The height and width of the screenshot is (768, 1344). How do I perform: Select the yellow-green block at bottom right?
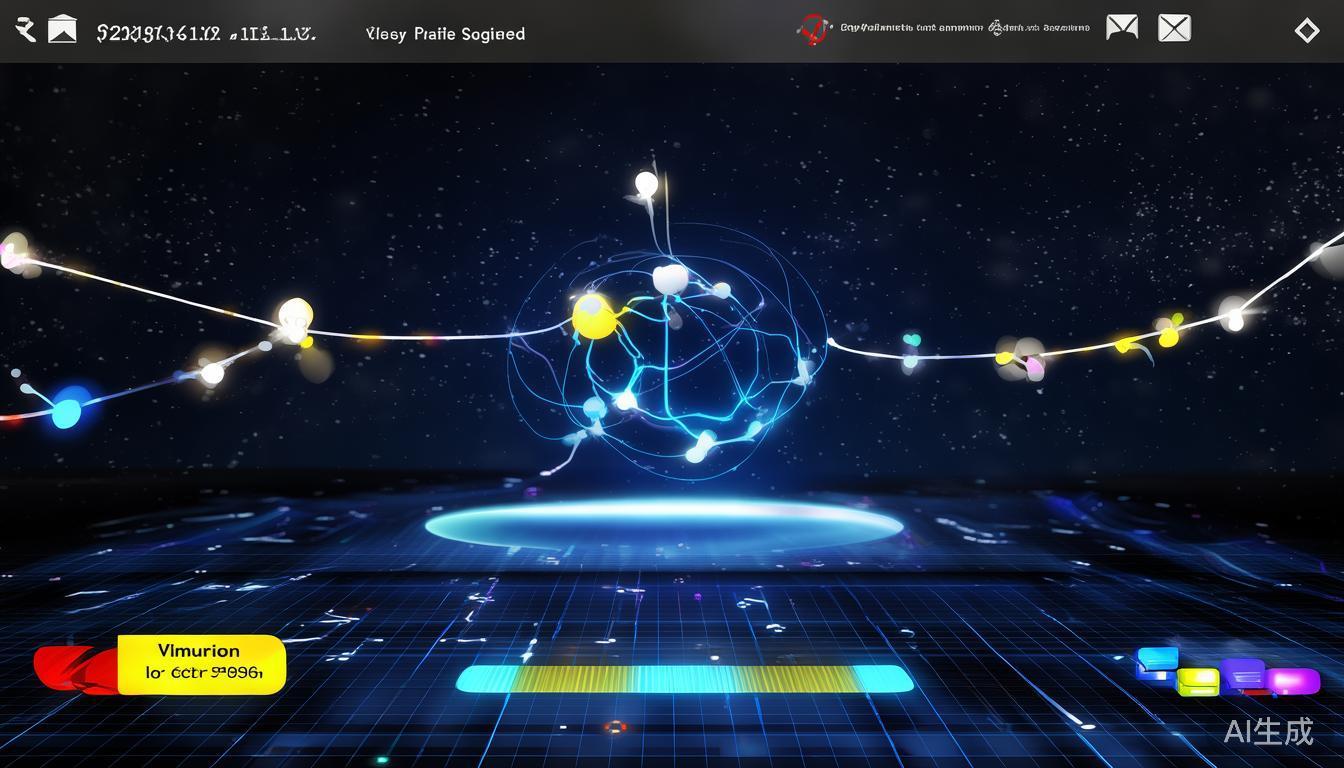coord(1197,682)
